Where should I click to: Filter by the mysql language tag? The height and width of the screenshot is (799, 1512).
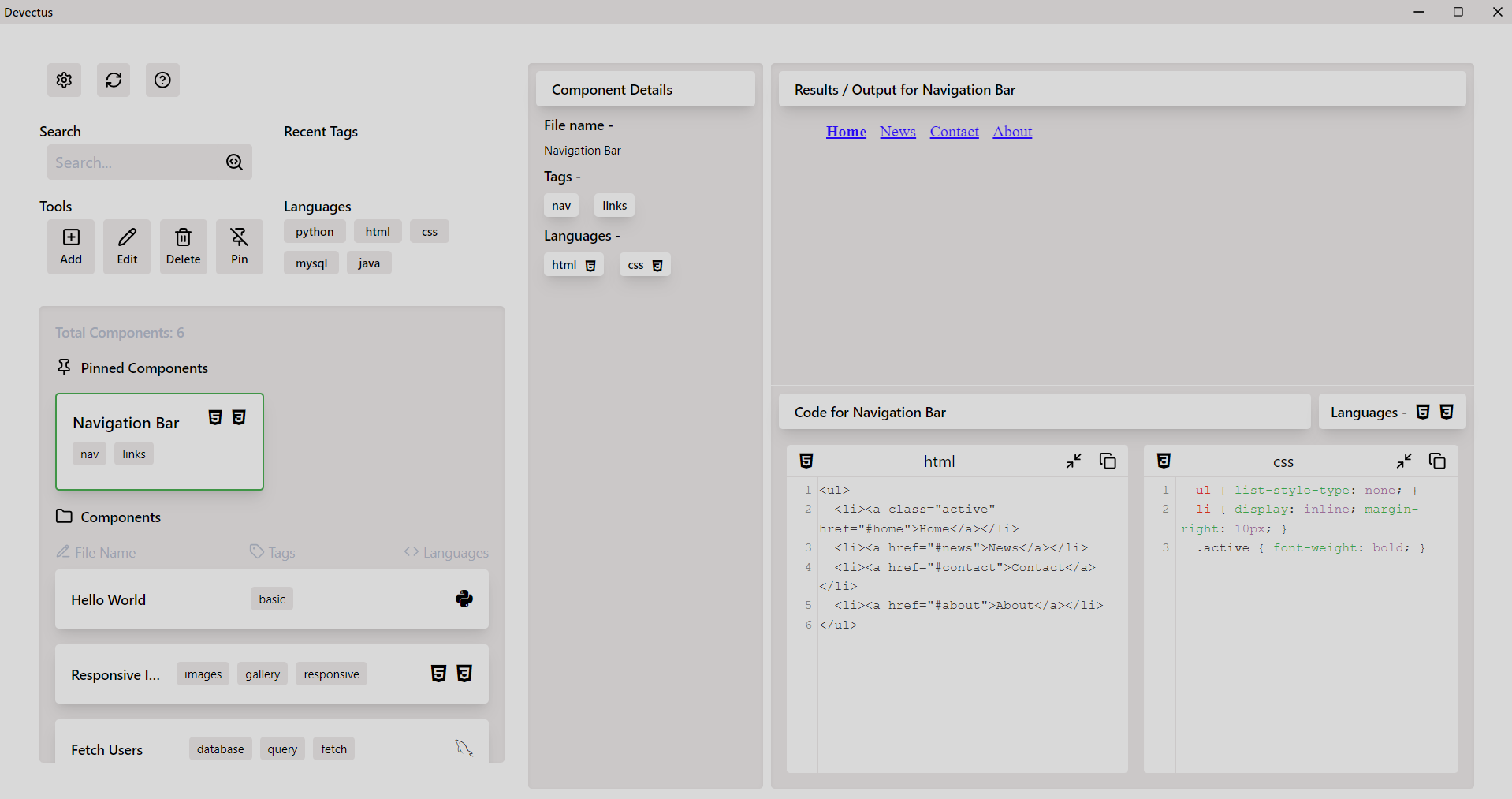tap(311, 263)
